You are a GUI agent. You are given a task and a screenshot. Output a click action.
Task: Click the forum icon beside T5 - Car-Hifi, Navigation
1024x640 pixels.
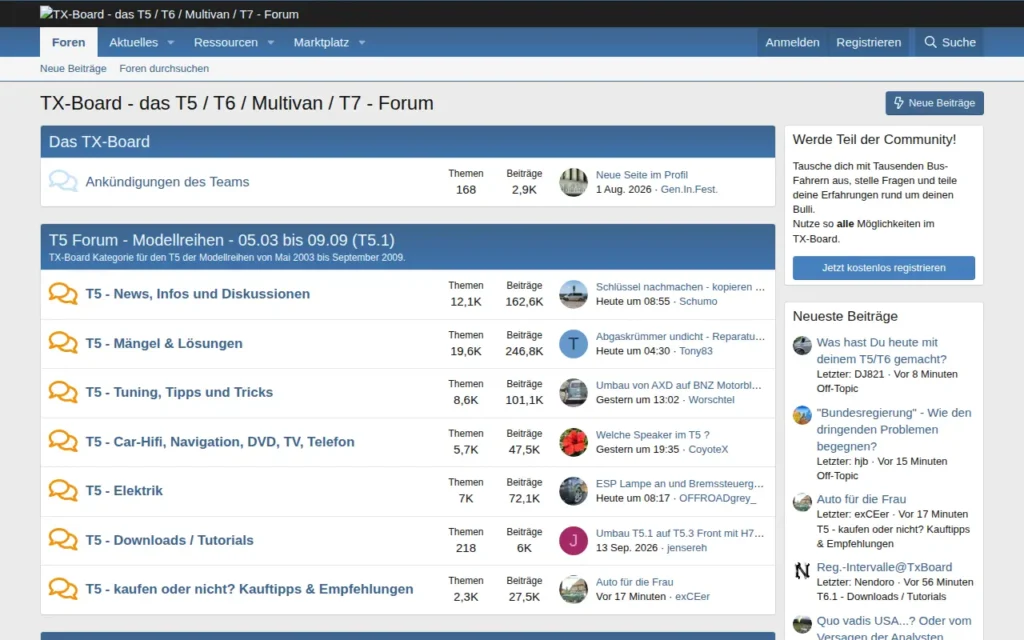tap(63, 441)
